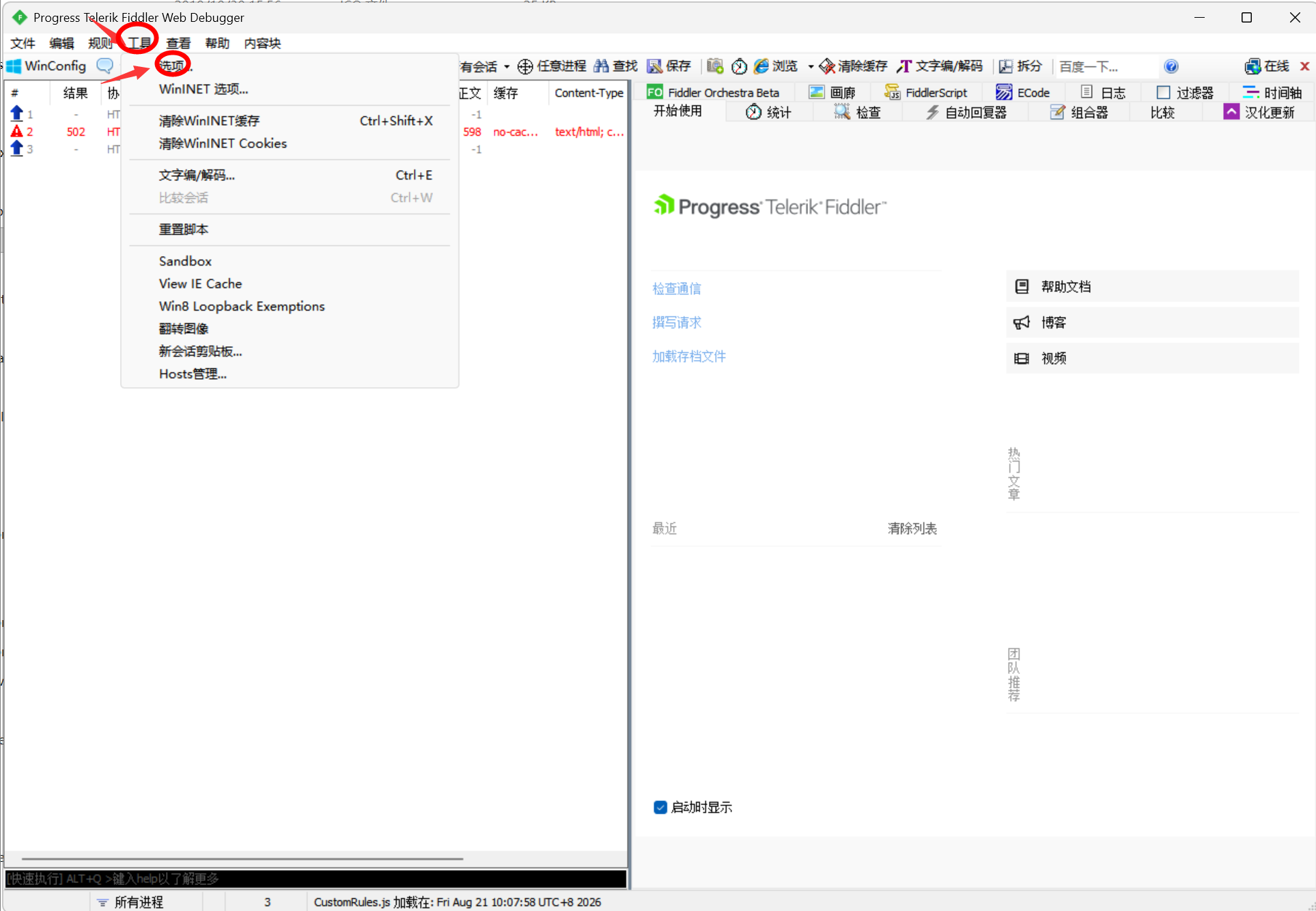Open the 帮助文档 documentation button
1316x911 pixels.
(x=1152, y=287)
